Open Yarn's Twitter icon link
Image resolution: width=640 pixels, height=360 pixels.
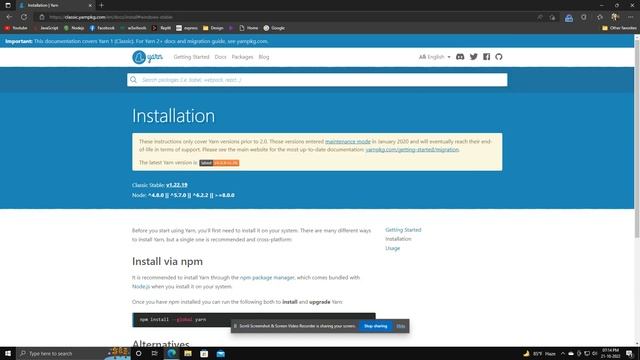(473, 57)
